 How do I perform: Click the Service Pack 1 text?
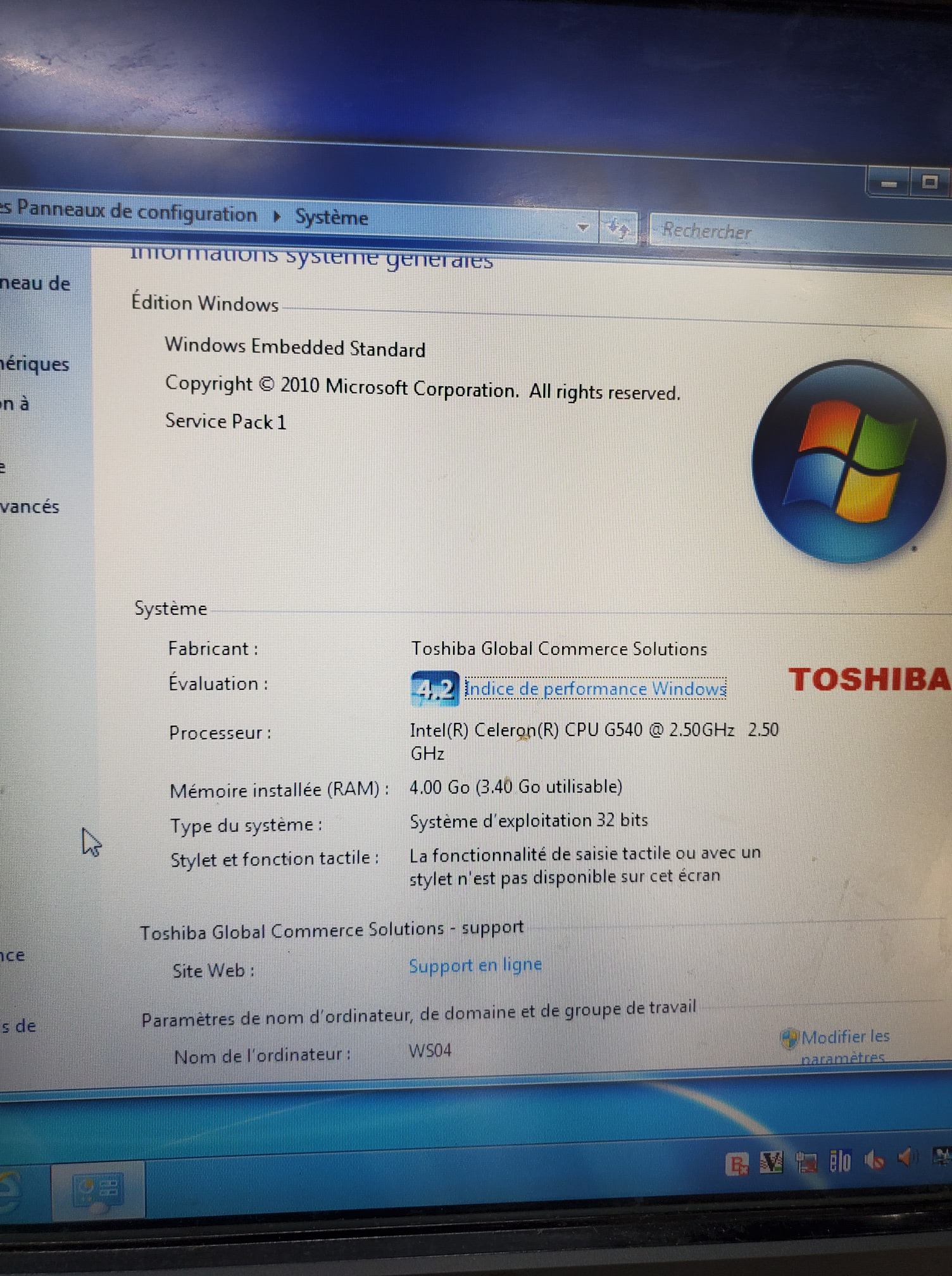click(x=225, y=421)
